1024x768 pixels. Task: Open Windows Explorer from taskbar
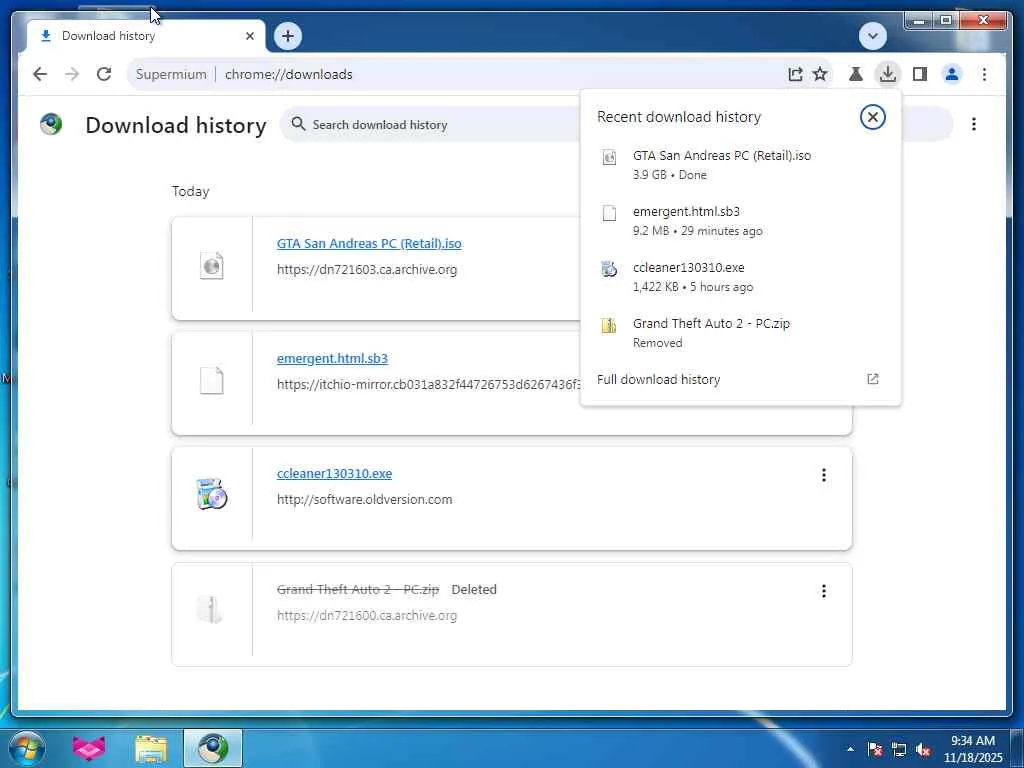(x=151, y=748)
